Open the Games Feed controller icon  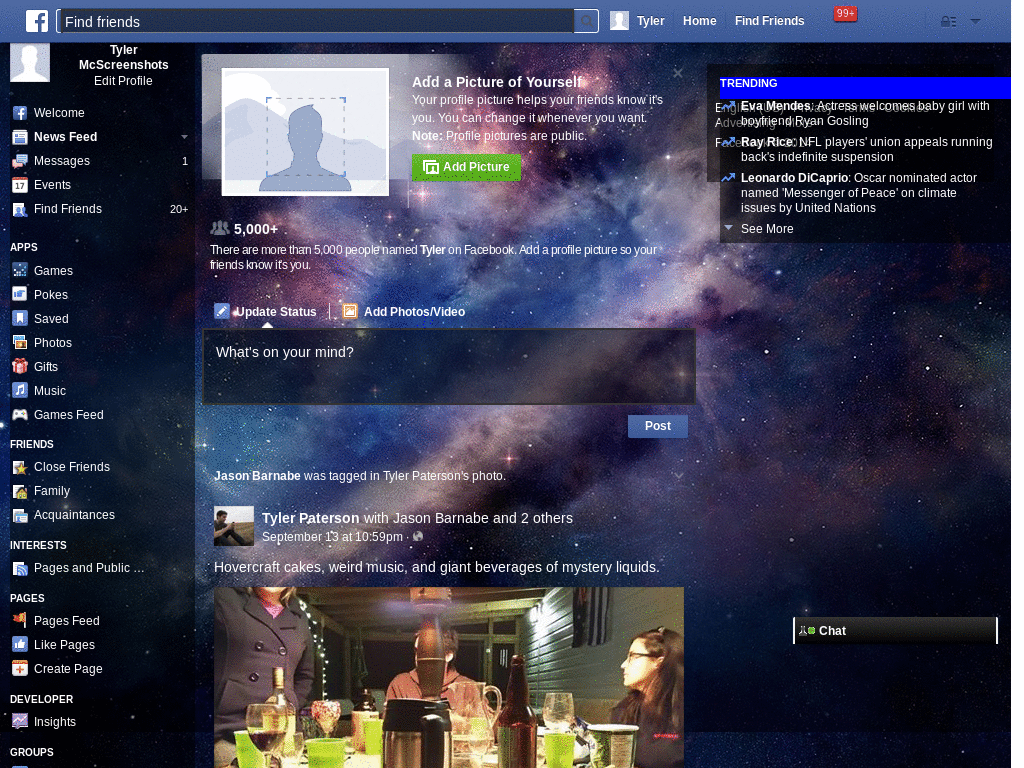(x=20, y=415)
